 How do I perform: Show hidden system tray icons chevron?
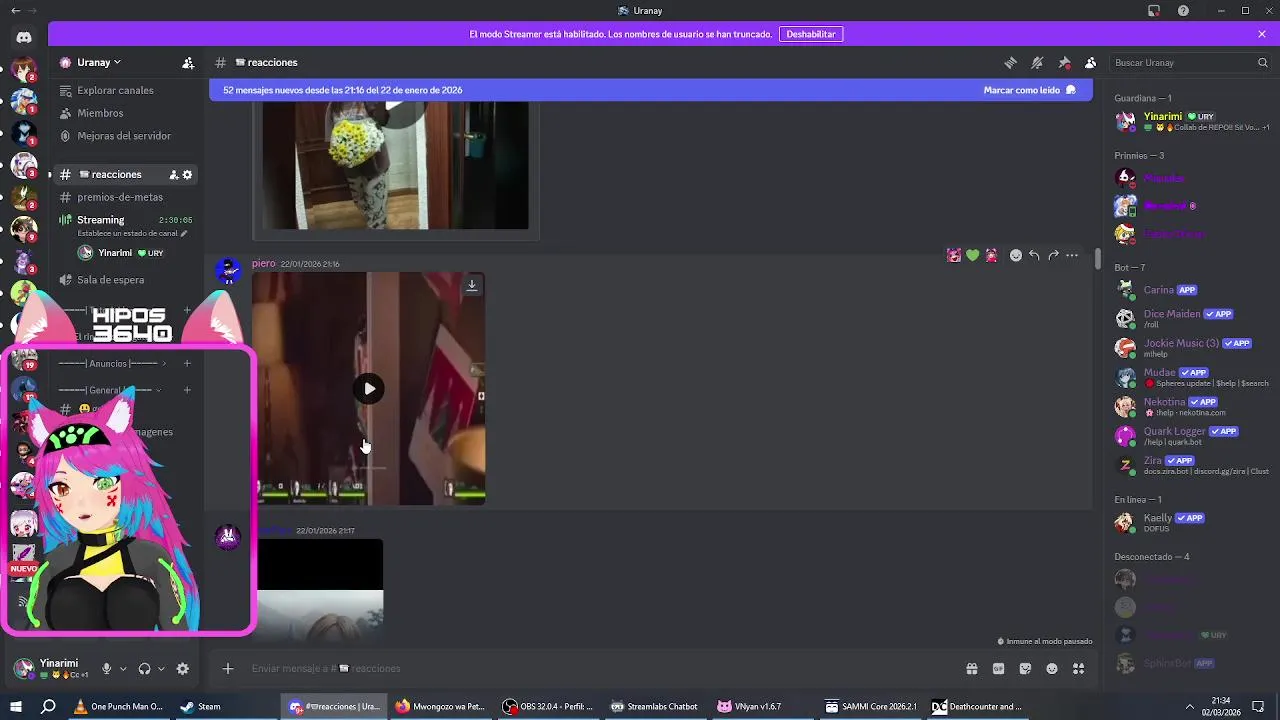(x=1189, y=706)
